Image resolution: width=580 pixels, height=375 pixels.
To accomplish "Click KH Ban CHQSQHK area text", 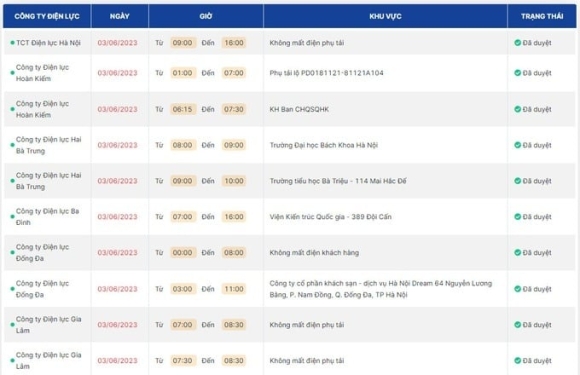I will coord(299,109).
